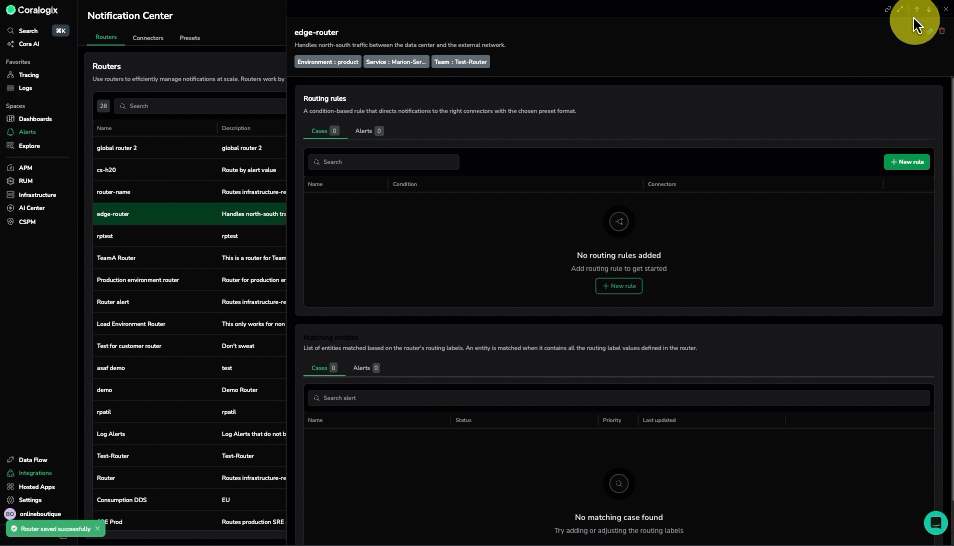The width and height of the screenshot is (954, 546).
Task: Open Settings in the bottom sidebar
Action: coord(30,500)
